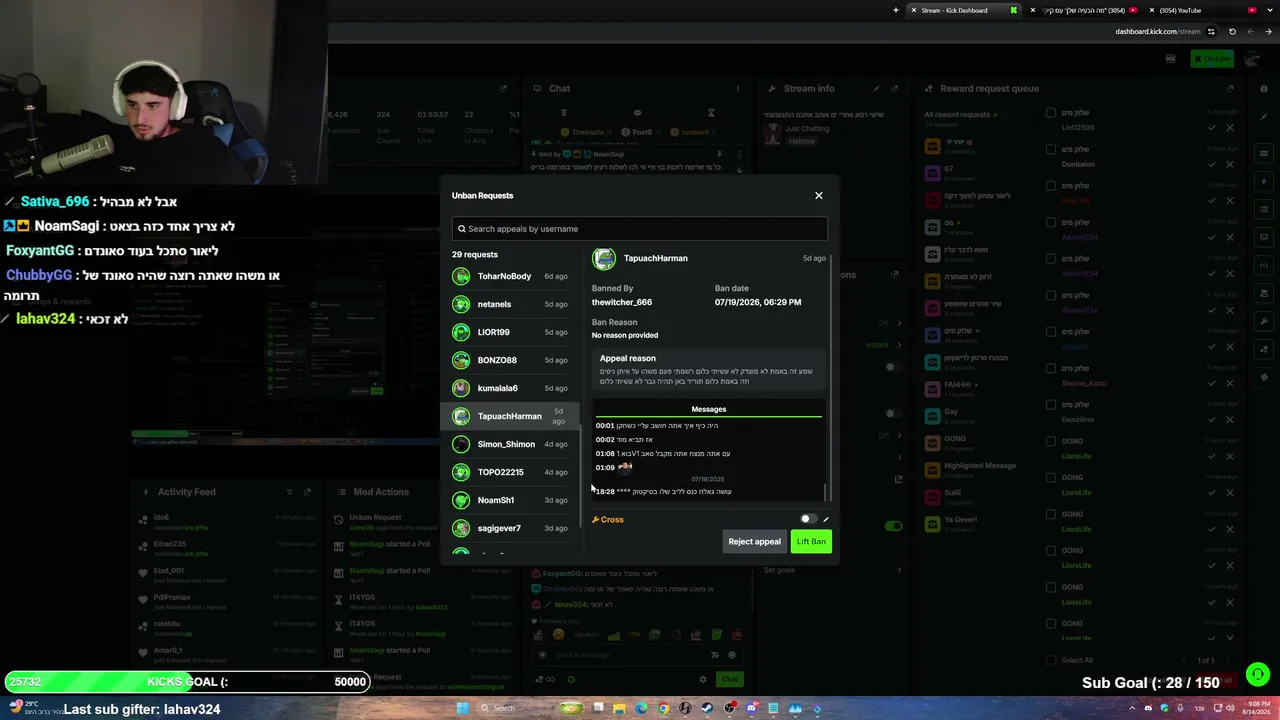Select sagigever7's unban request
1280x720 pixels.
(x=510, y=528)
